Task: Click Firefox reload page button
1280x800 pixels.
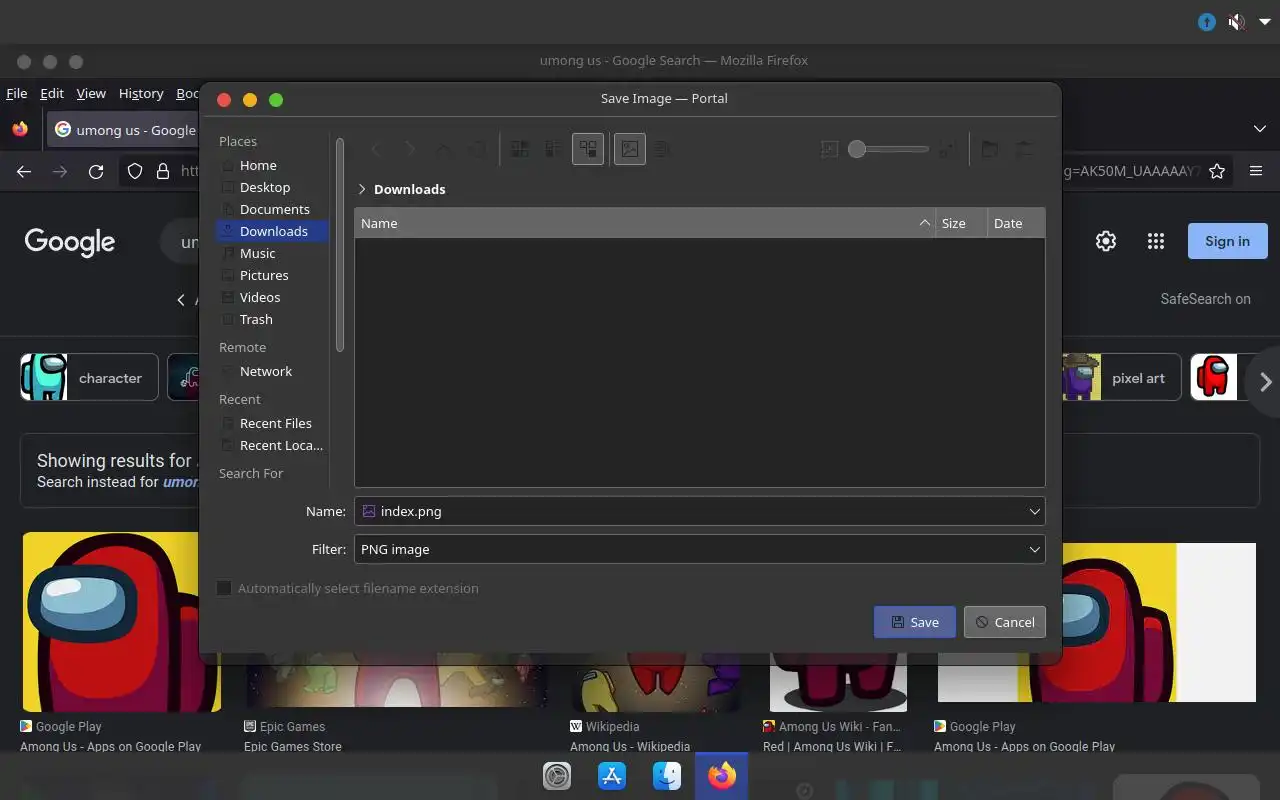Action: 96,172
